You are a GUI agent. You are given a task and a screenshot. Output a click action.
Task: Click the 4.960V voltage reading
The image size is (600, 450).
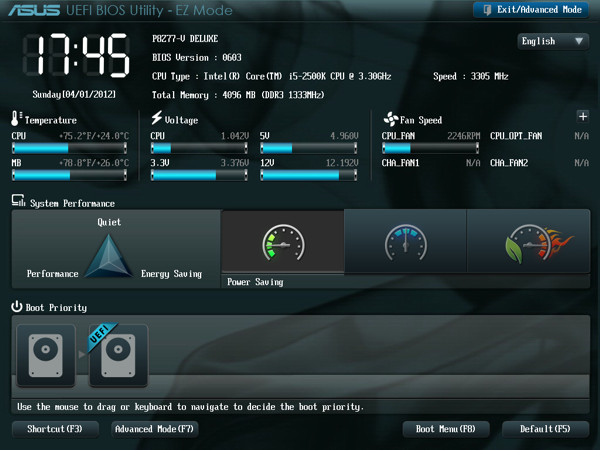pos(344,136)
